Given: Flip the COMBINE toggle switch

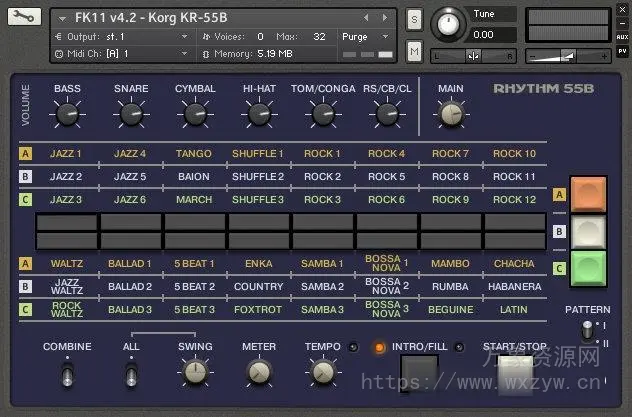Looking at the screenshot, I should [x=67, y=375].
